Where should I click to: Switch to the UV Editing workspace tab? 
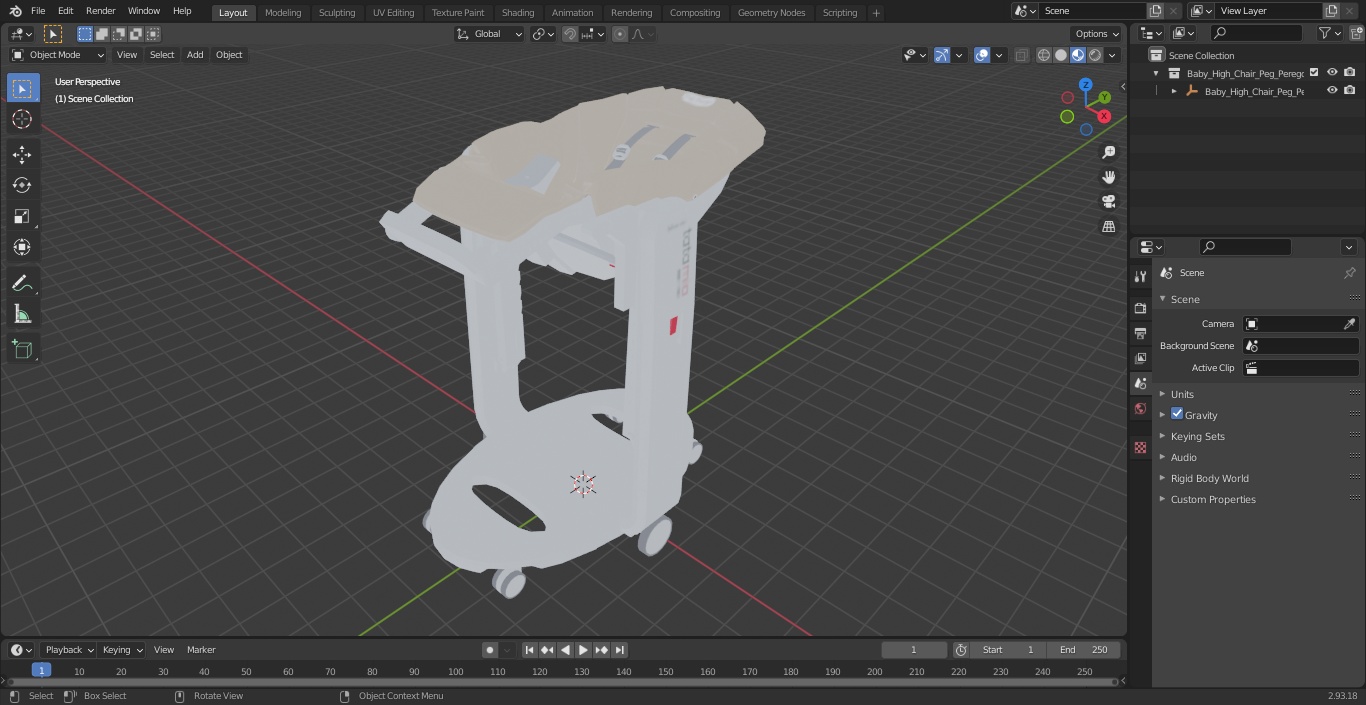pos(393,13)
